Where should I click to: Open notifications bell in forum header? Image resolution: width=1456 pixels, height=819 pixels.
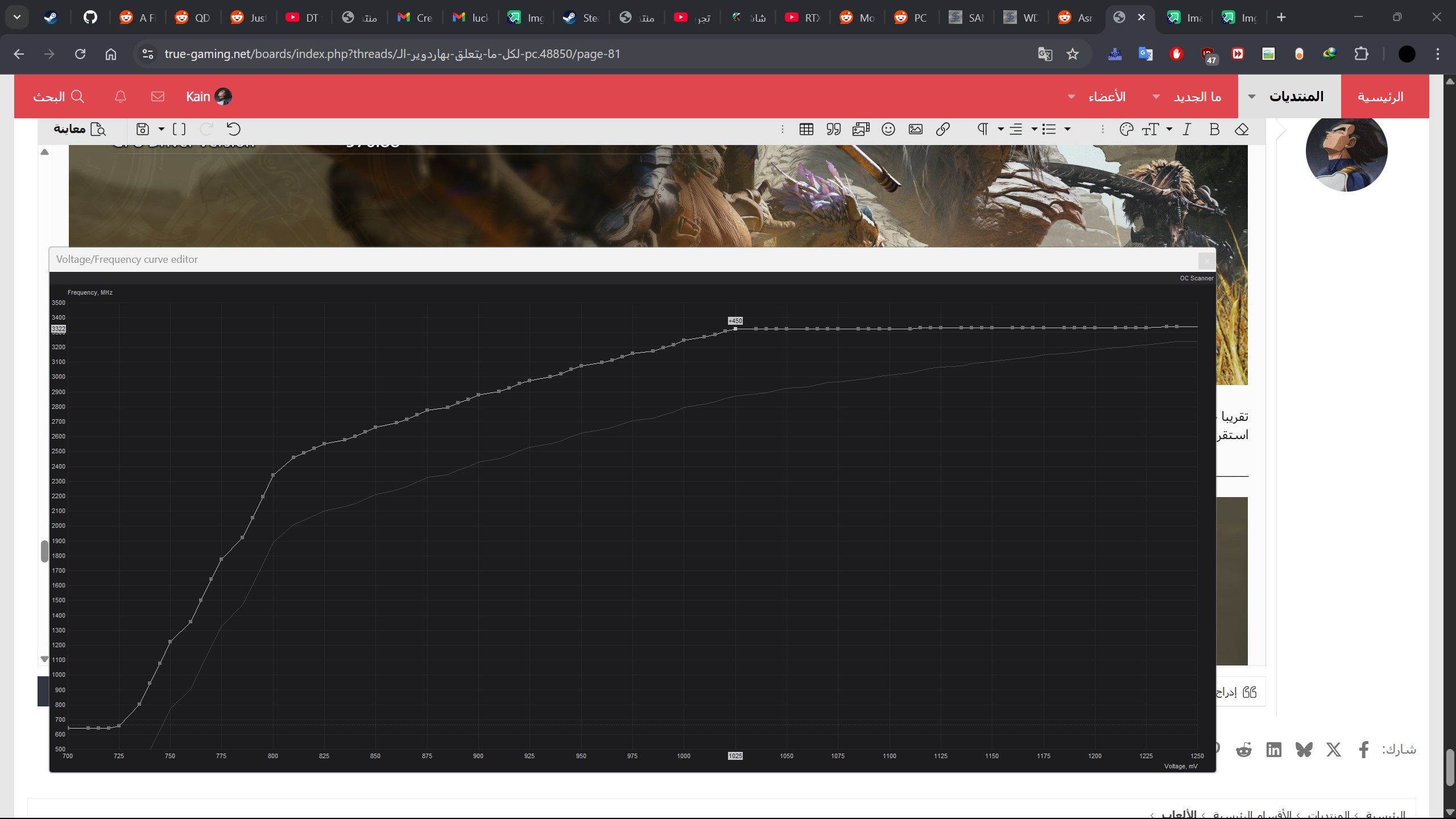(x=121, y=97)
